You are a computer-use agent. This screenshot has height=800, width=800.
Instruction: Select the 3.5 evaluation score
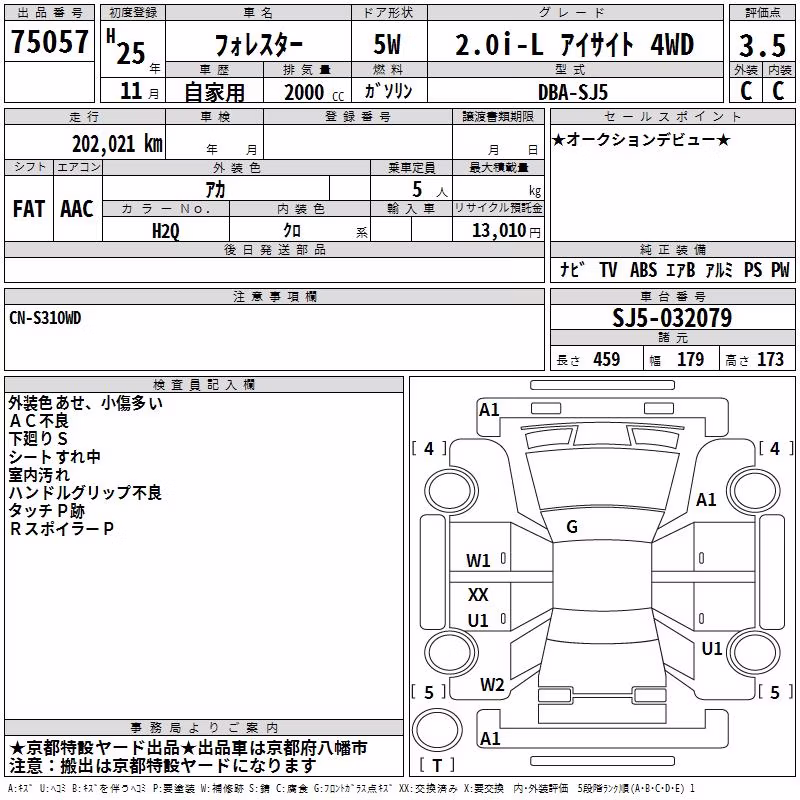pos(762,45)
